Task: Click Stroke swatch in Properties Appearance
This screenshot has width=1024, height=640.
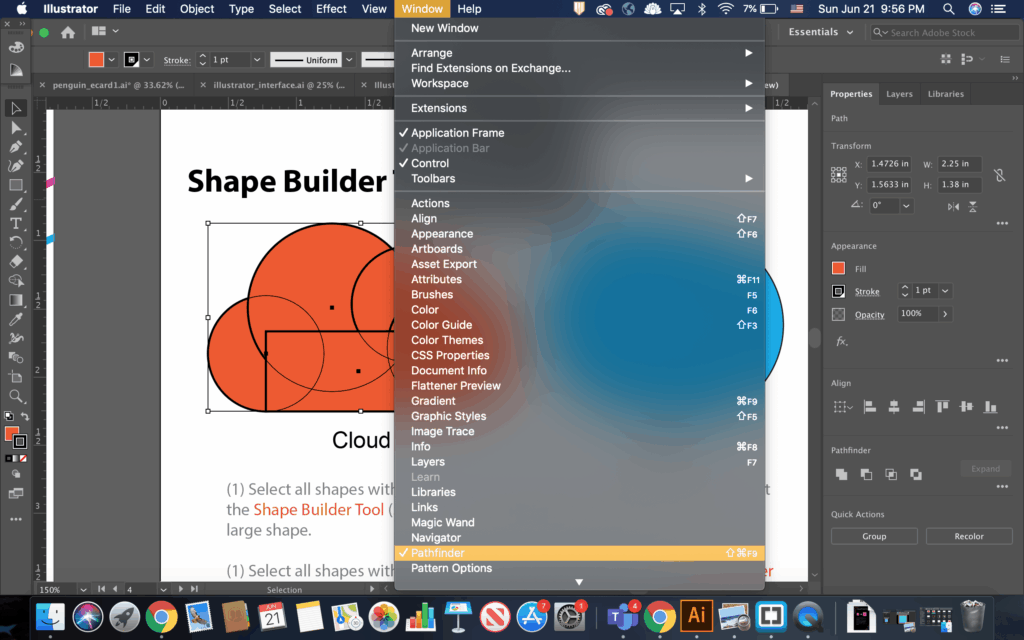Action: tap(839, 291)
